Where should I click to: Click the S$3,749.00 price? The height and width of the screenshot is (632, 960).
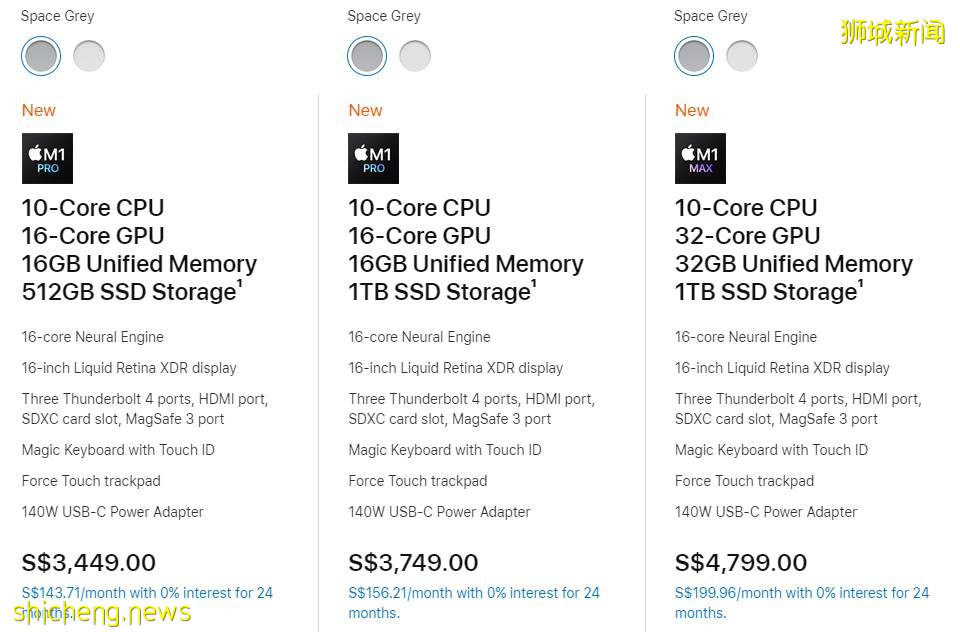click(x=413, y=563)
